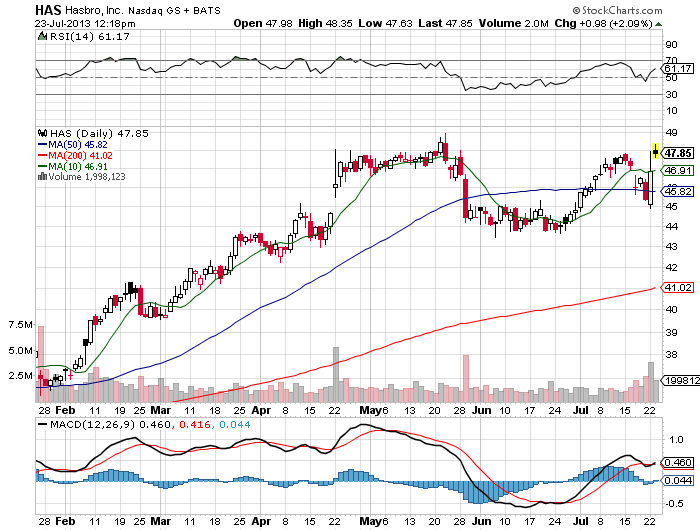Click the red MACD signal value 0.416
Screen dimensions: 700x530
[195, 424]
